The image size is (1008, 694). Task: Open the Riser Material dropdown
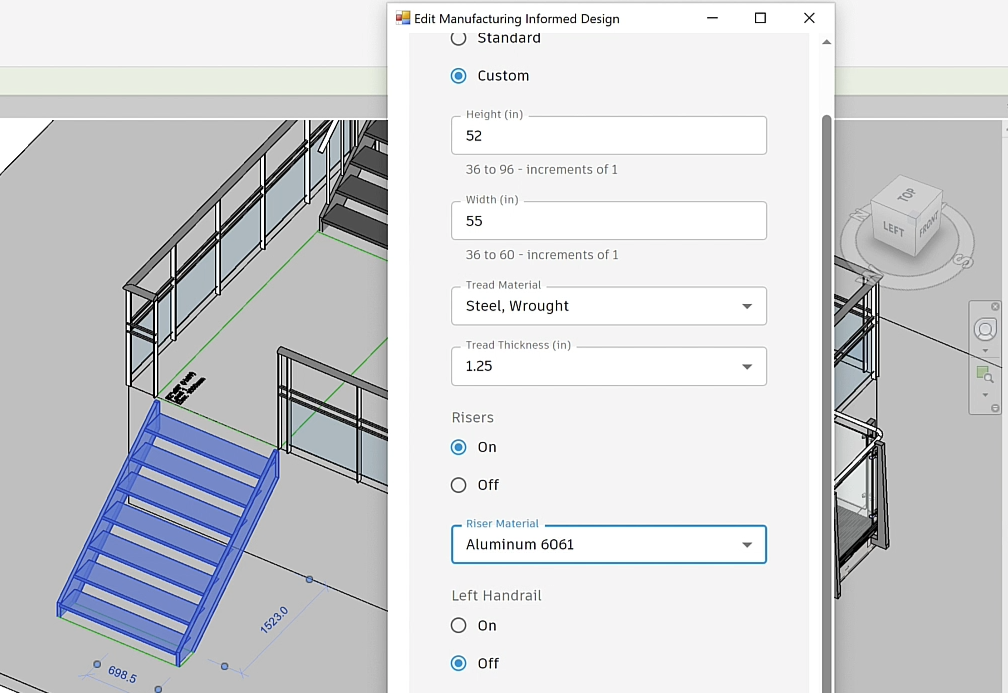609,544
